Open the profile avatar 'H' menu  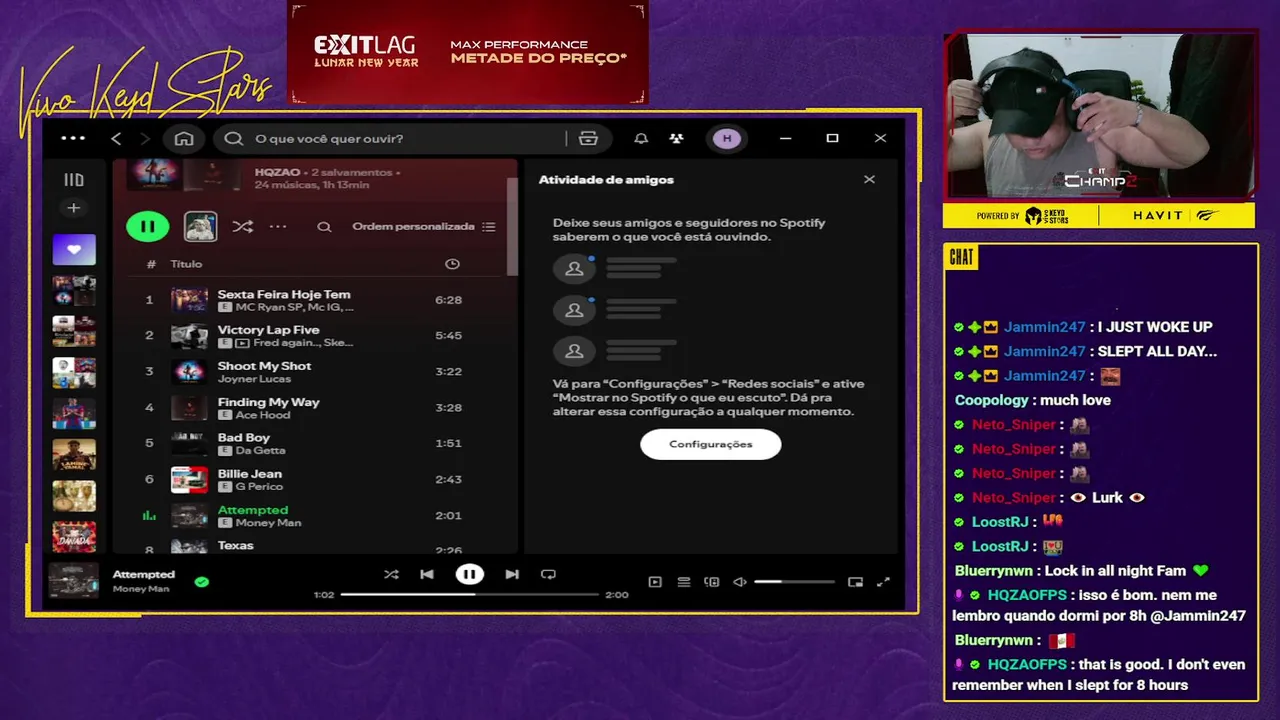click(x=727, y=139)
